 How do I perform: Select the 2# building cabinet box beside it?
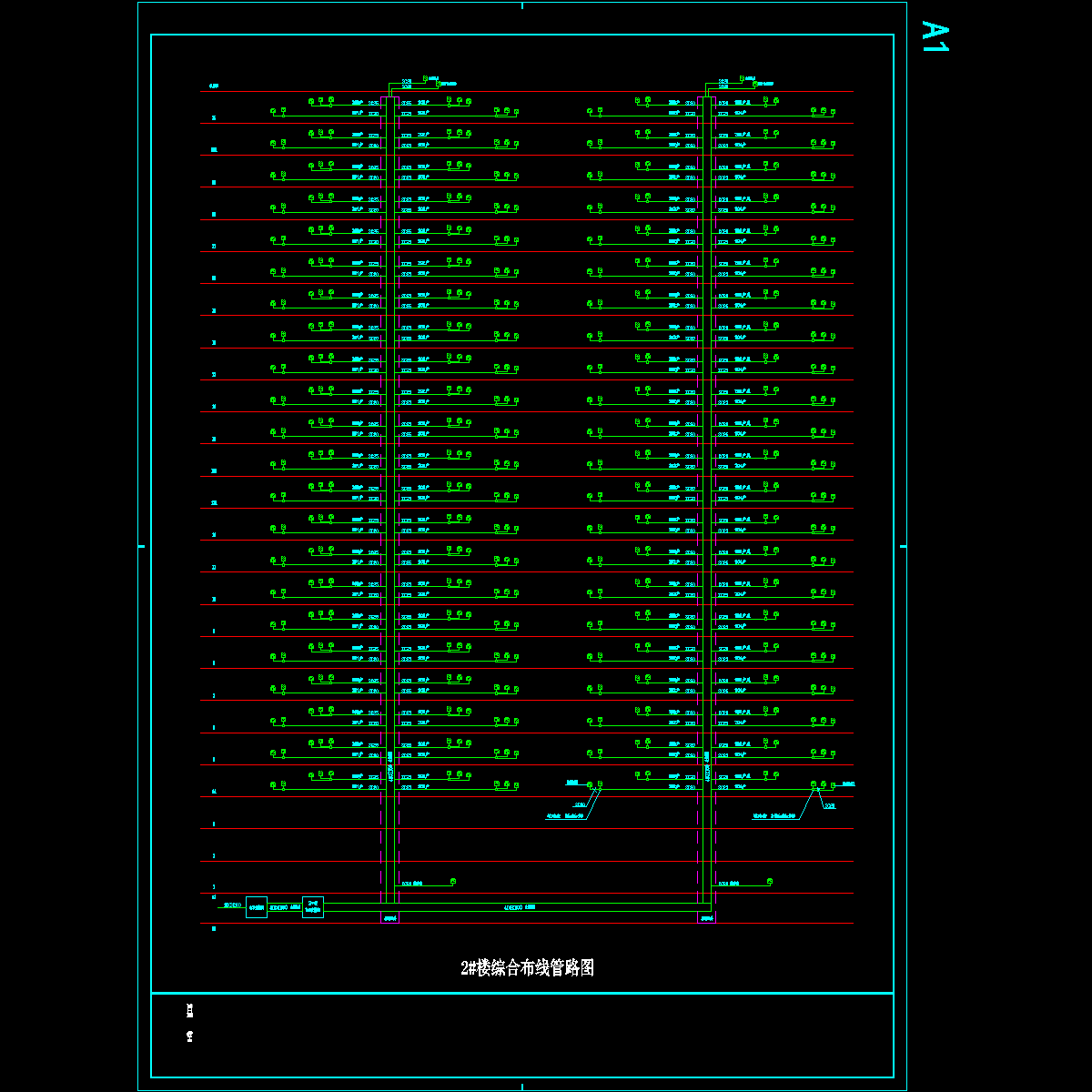(x=312, y=907)
